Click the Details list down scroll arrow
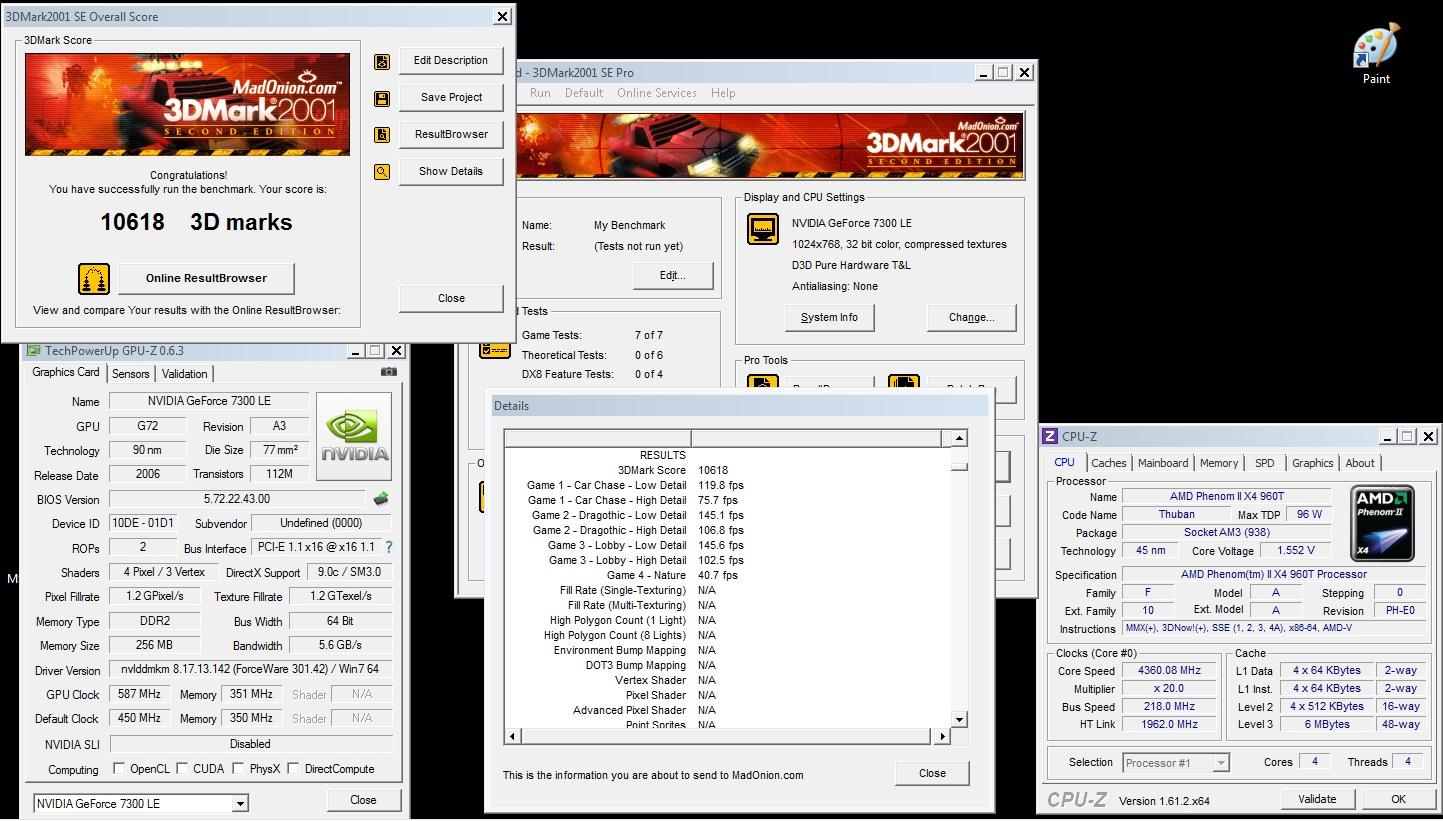The image size is (1443, 821). coord(959,720)
